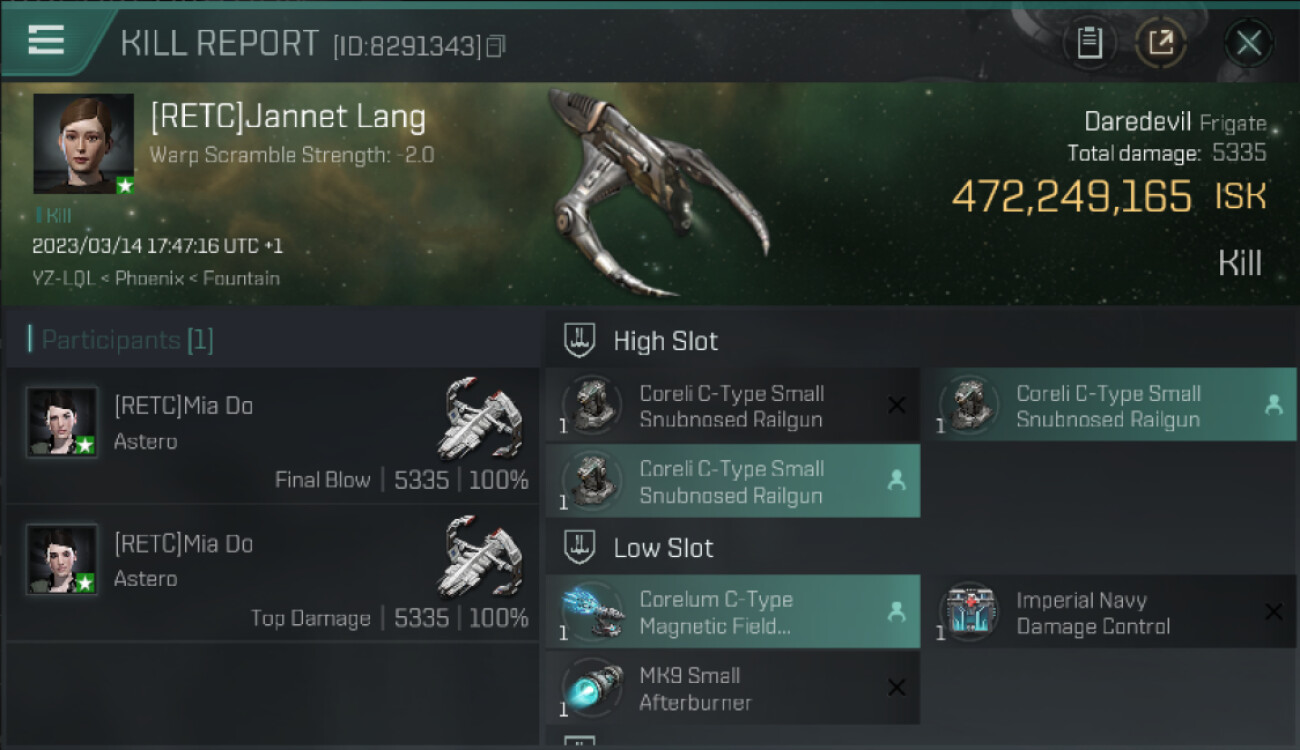The width and height of the screenshot is (1300, 750).
Task: Open the hamburger menu icon
Action: click(46, 40)
